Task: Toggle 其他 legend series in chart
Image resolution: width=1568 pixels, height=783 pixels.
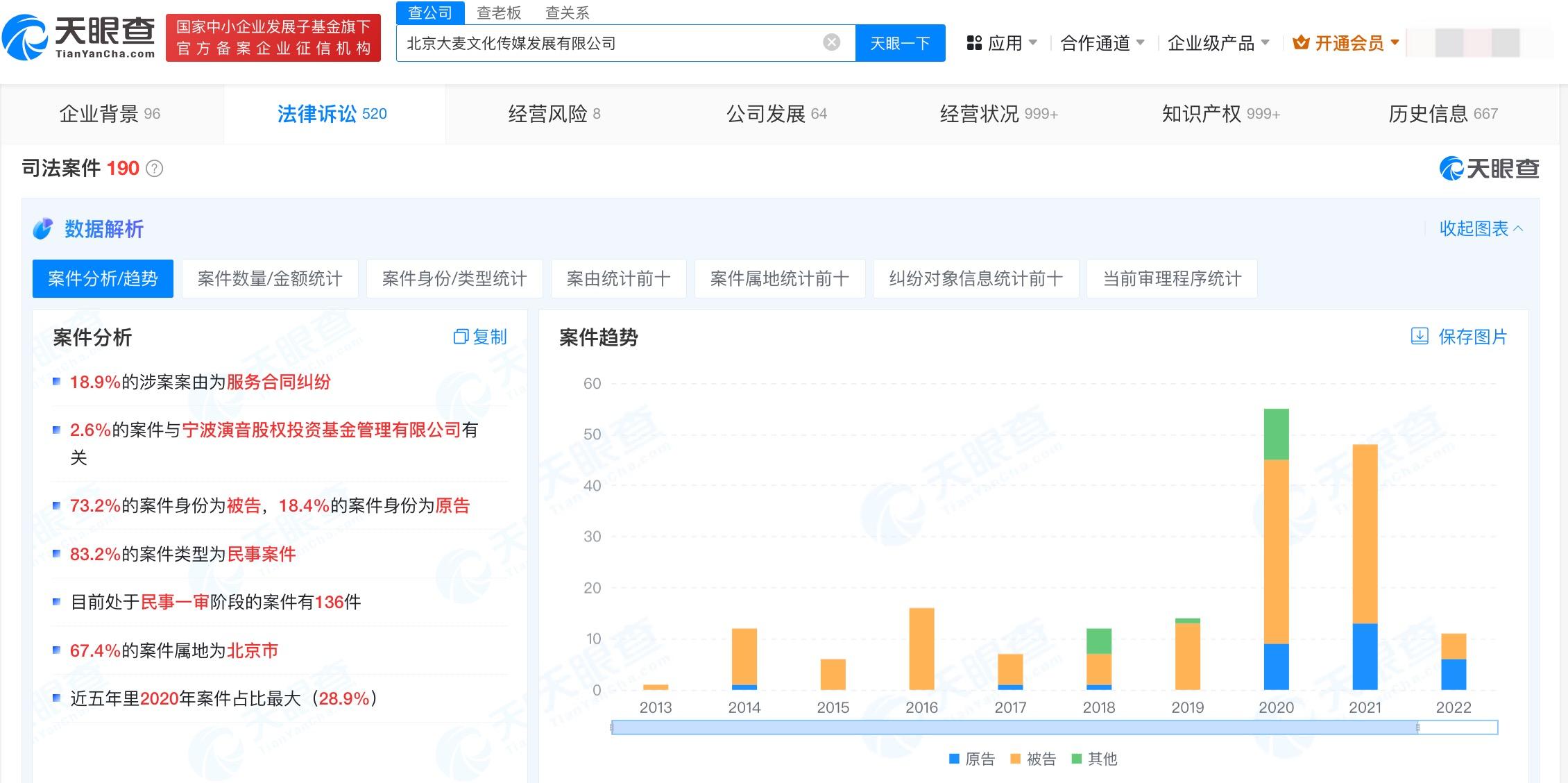Action: point(1094,759)
